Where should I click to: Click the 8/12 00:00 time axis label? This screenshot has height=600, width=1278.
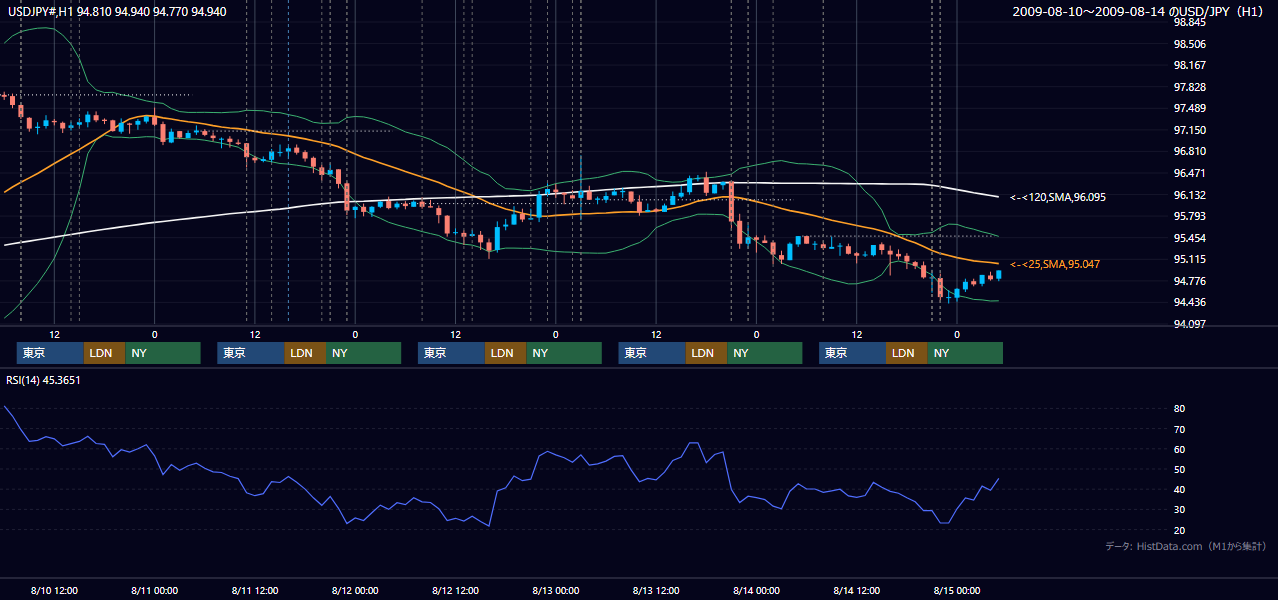(355, 590)
